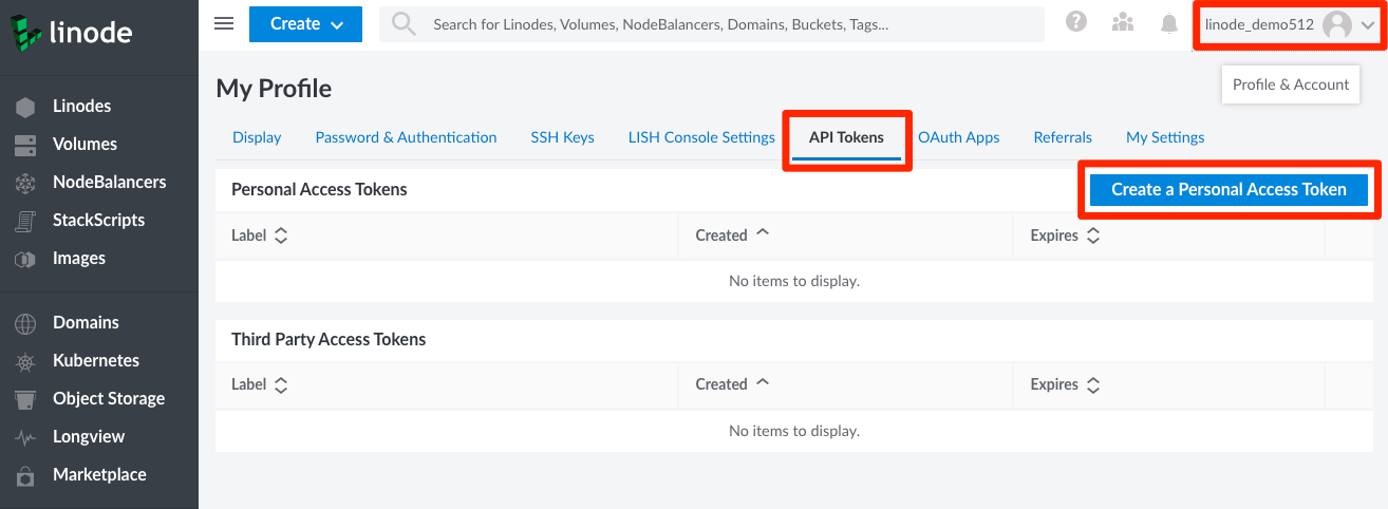Click the NodeBalancers sidebar icon
This screenshot has height=509, width=1388.
[x=25, y=183]
